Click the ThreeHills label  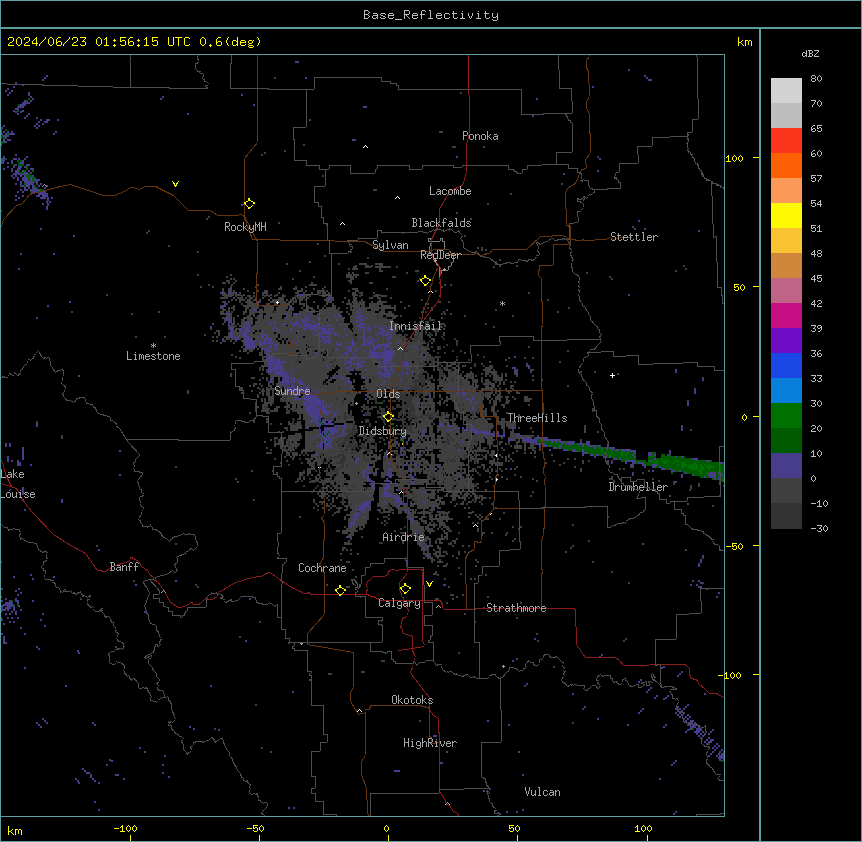click(537, 418)
